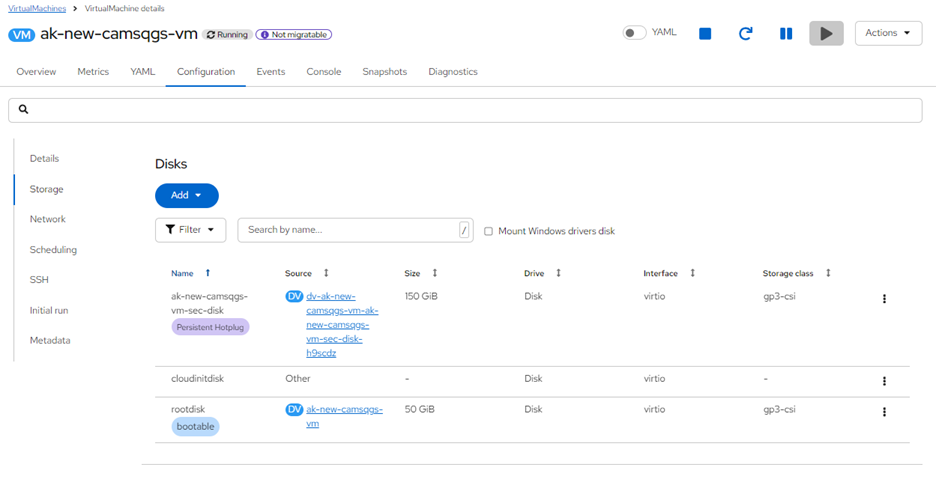This screenshot has height=497, width=936.
Task: Open the Filter dropdown
Action: click(190, 230)
